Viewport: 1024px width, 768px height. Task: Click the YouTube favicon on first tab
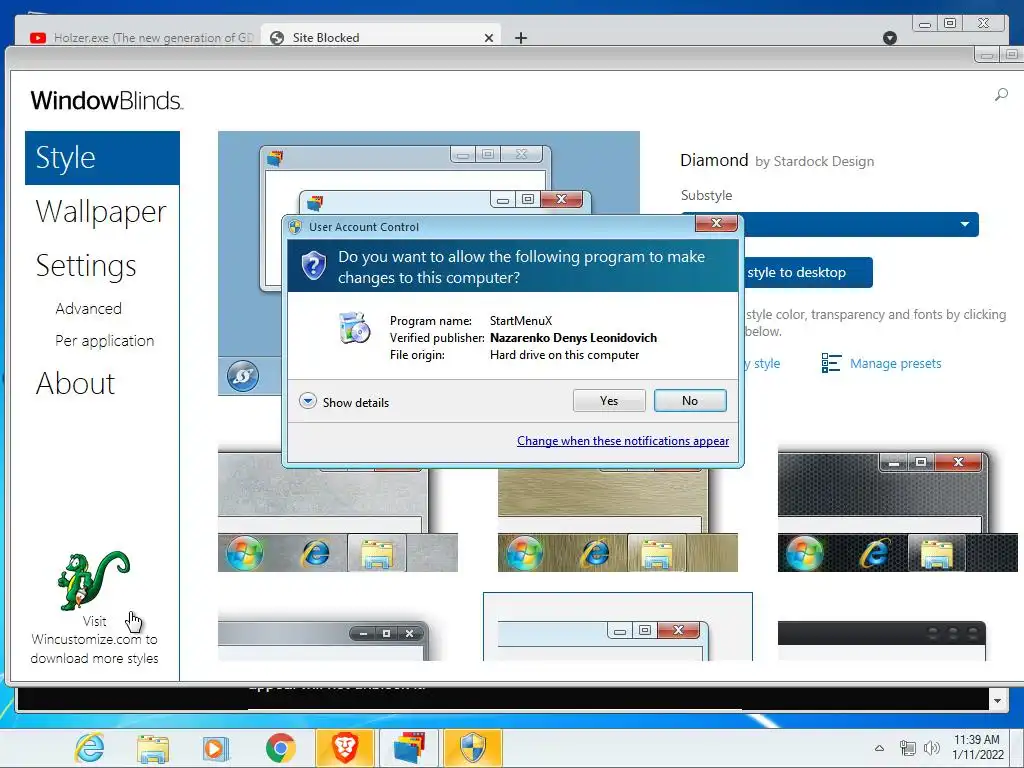[x=38, y=38]
